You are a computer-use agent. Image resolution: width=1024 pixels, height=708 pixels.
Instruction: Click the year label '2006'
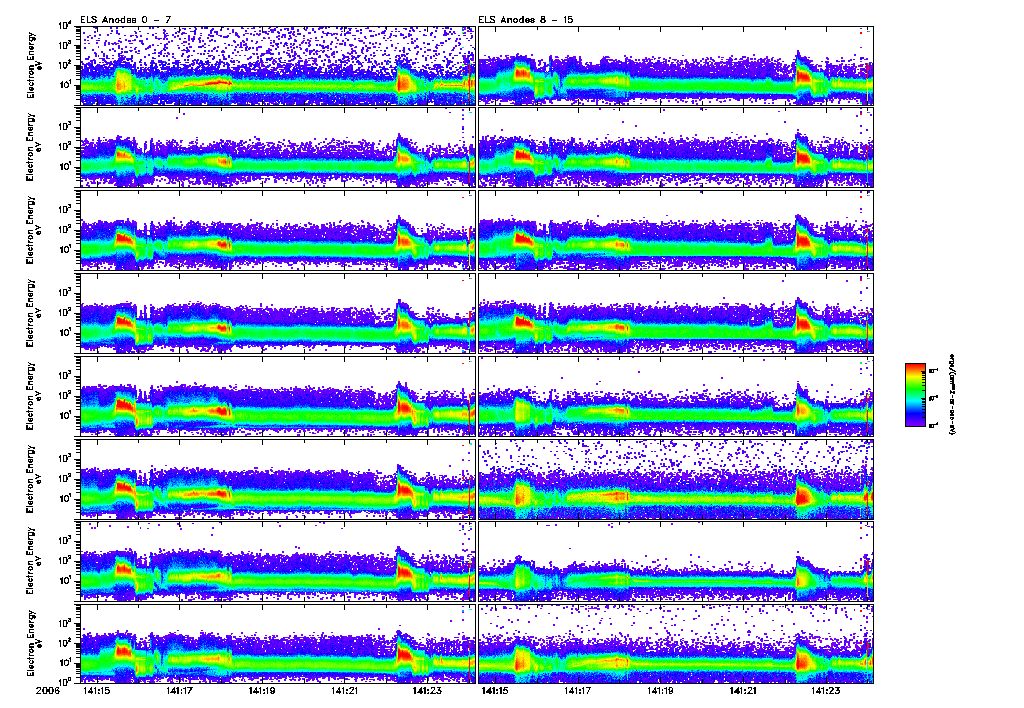[48, 690]
